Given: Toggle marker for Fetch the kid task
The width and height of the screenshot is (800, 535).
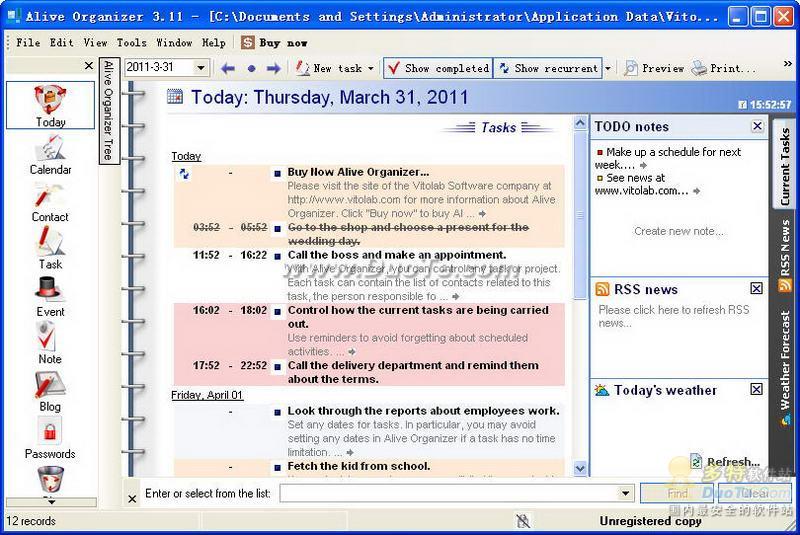Looking at the screenshot, I should [278, 467].
